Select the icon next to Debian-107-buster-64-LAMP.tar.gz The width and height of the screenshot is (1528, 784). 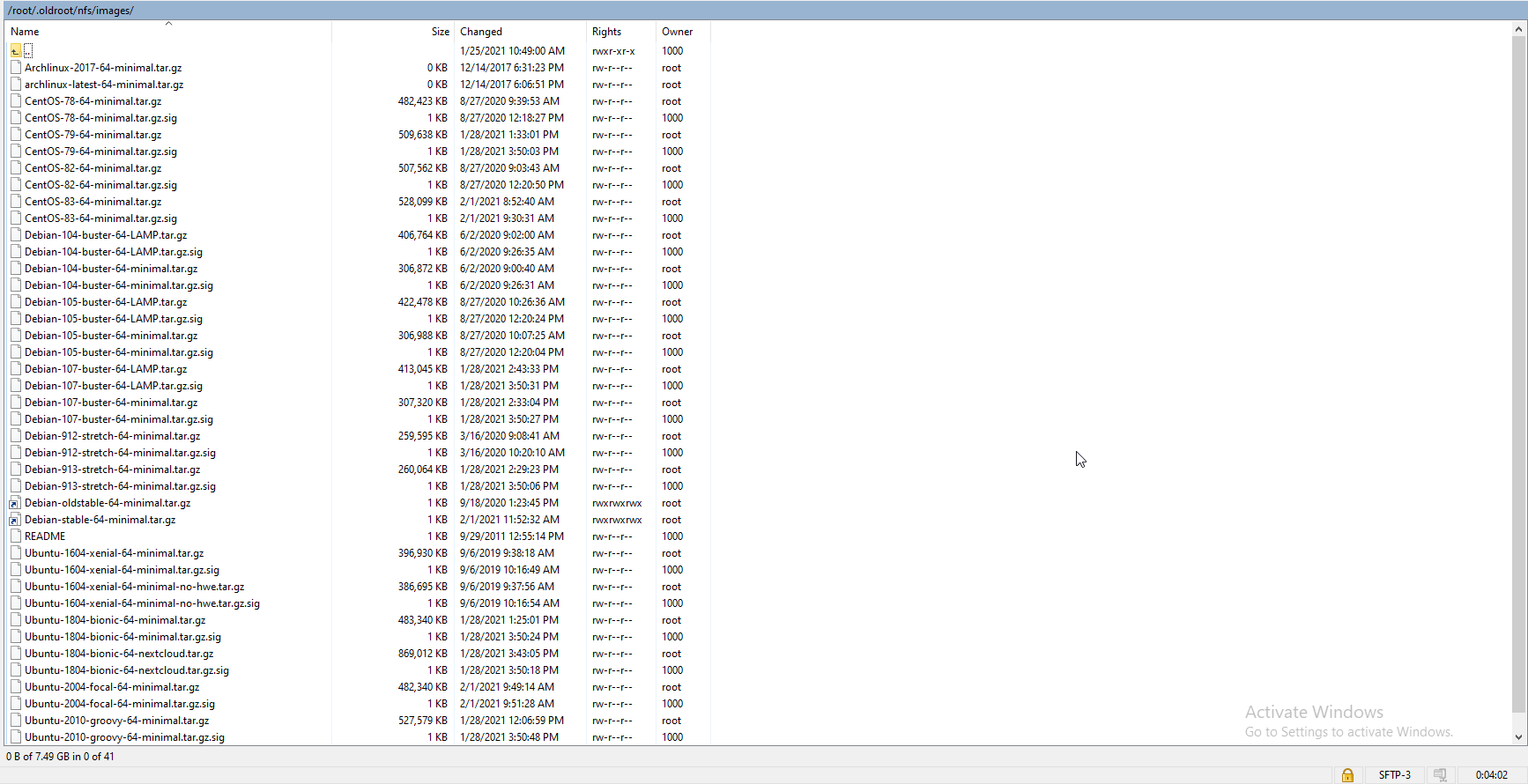[x=16, y=369]
